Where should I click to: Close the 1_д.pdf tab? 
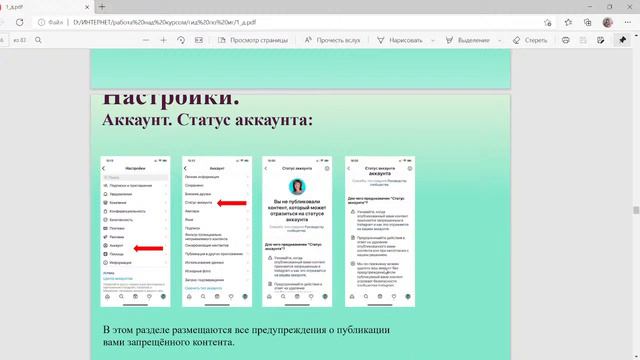click(x=87, y=7)
